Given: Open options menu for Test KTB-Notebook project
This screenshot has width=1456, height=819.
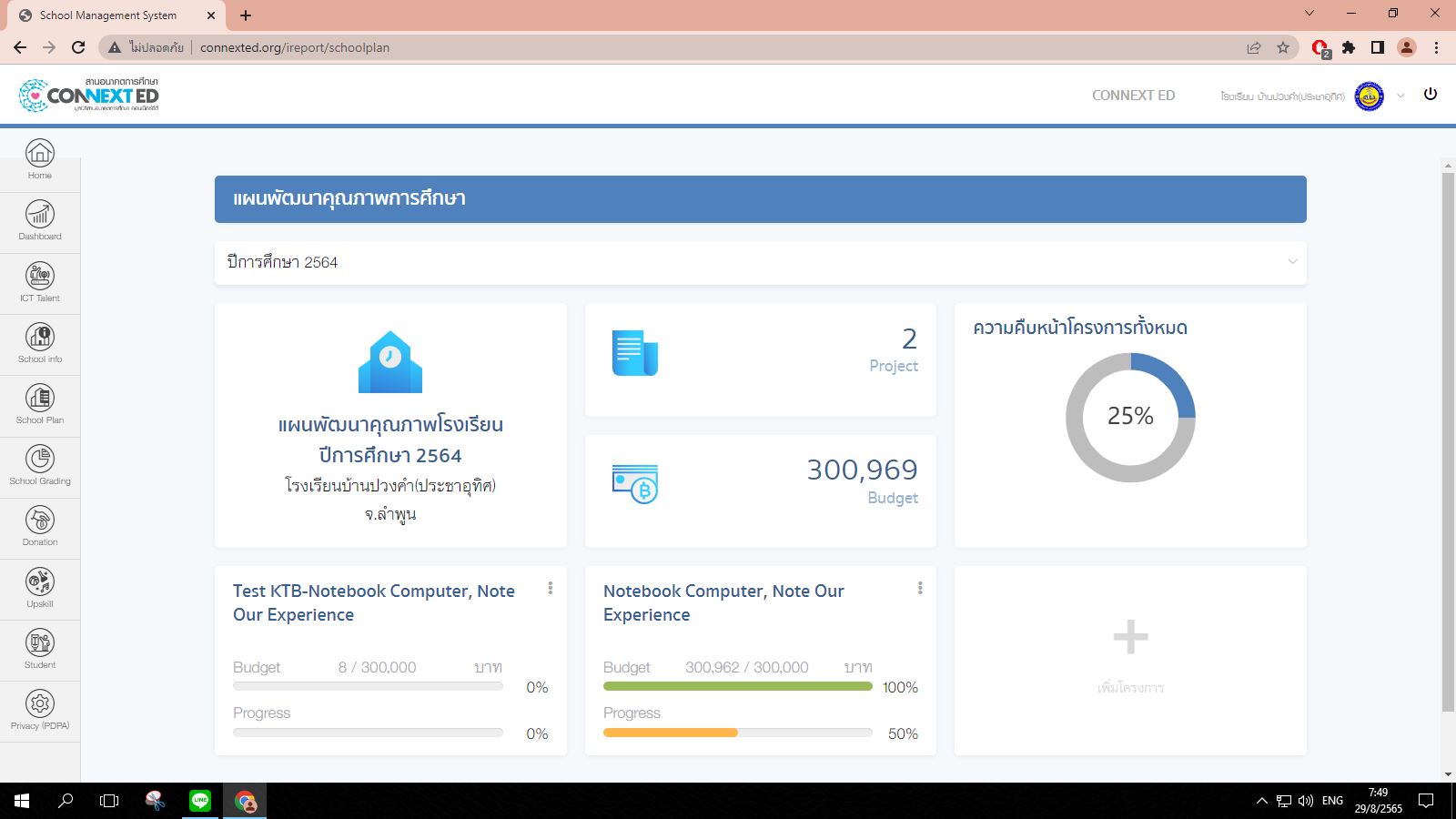Looking at the screenshot, I should tap(550, 589).
